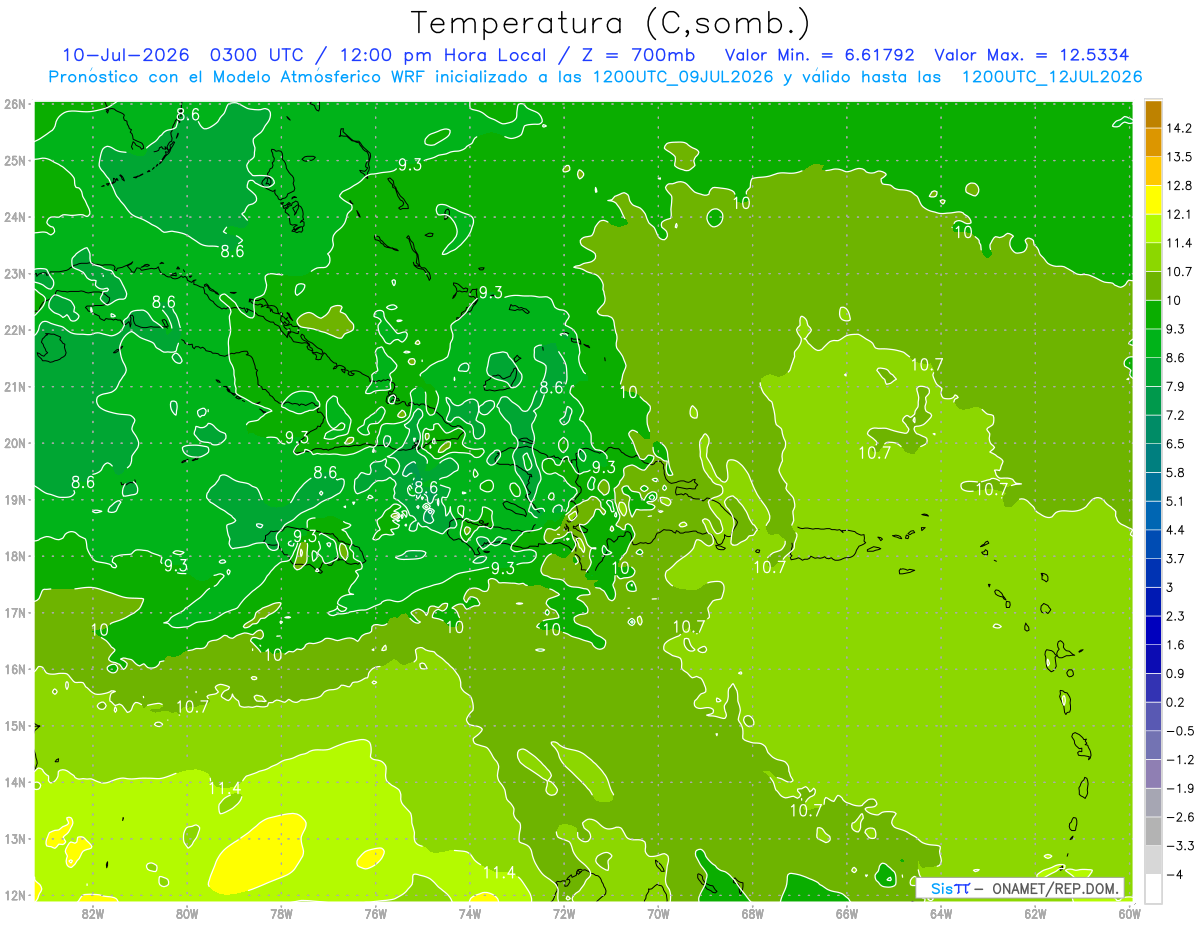Screen dimensions: 1200x927
Task: Click the "4.4" colorbar scale label
Action: coord(1175,530)
